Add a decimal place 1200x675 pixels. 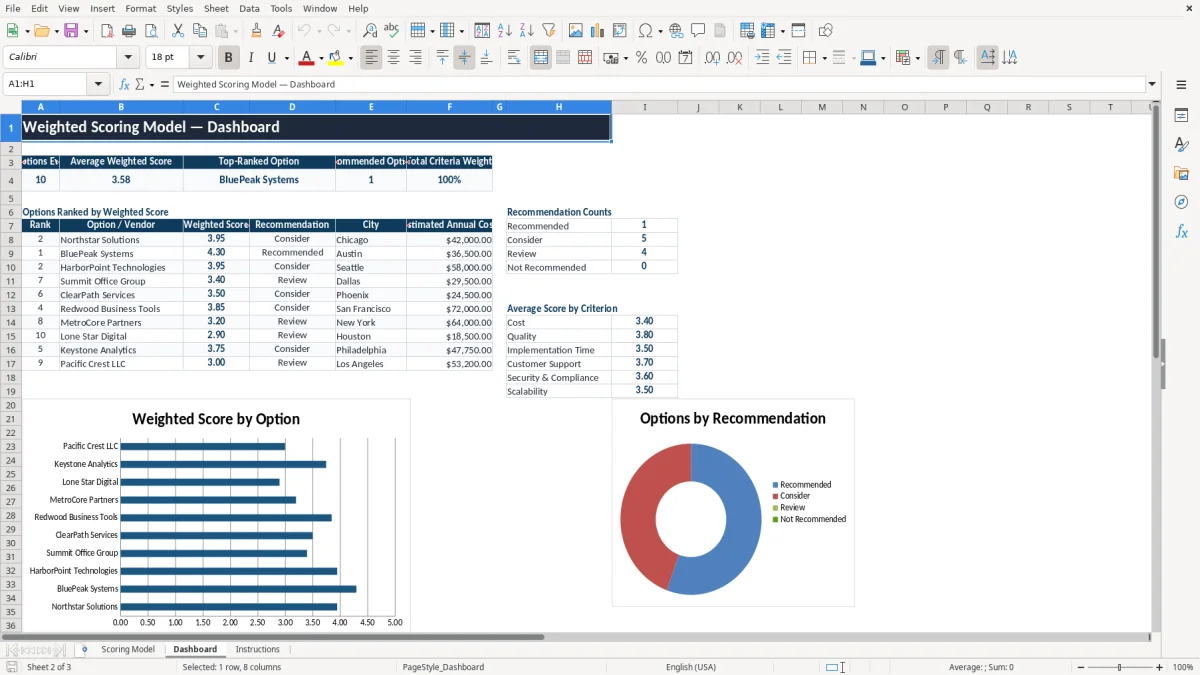pos(712,58)
